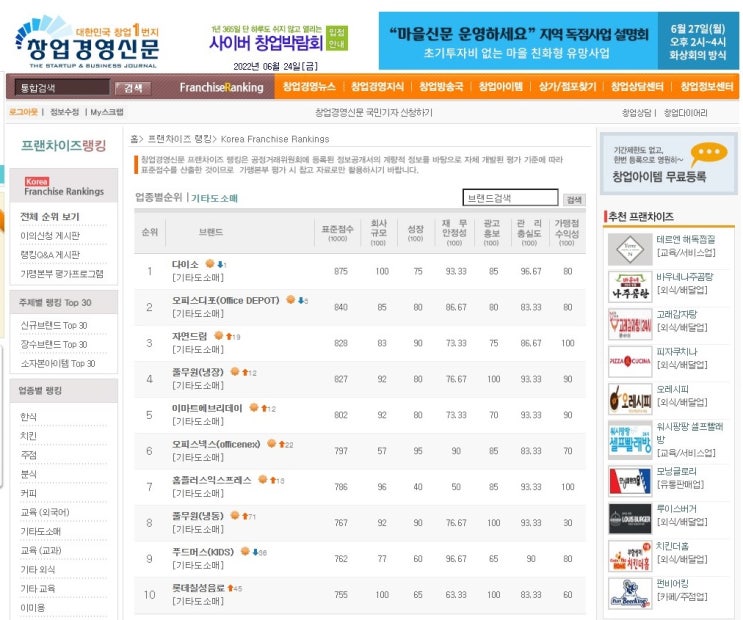The height and width of the screenshot is (620, 743).
Task: Open the 마을신문 운영하세요 advertisement banner
Action: coord(559,41)
